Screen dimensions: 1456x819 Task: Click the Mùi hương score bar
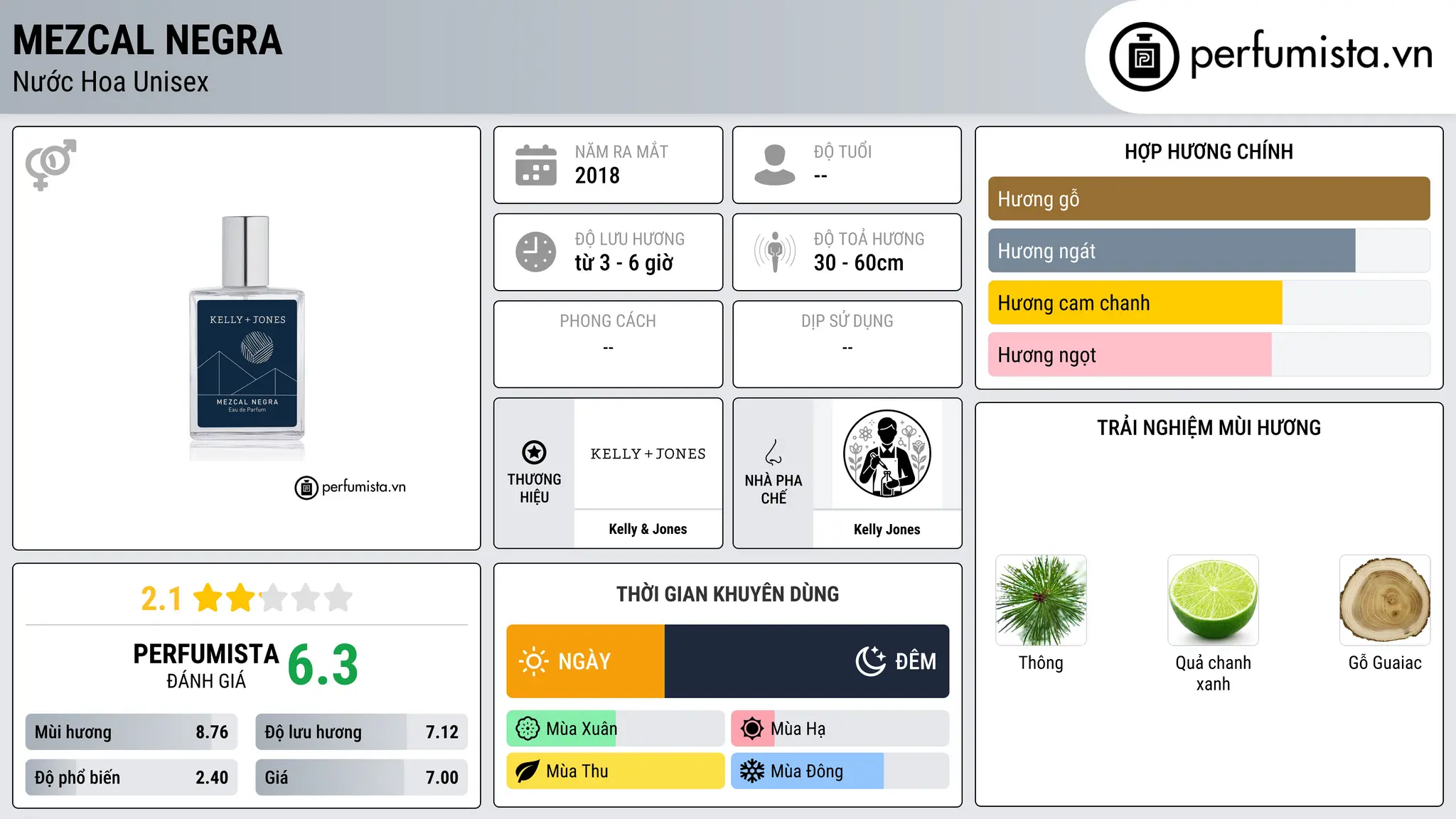[x=132, y=732]
